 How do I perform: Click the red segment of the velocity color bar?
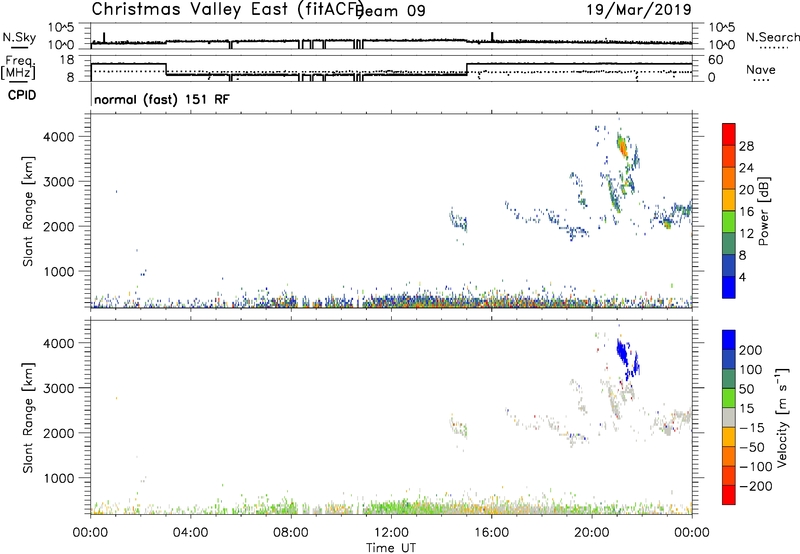729,495
